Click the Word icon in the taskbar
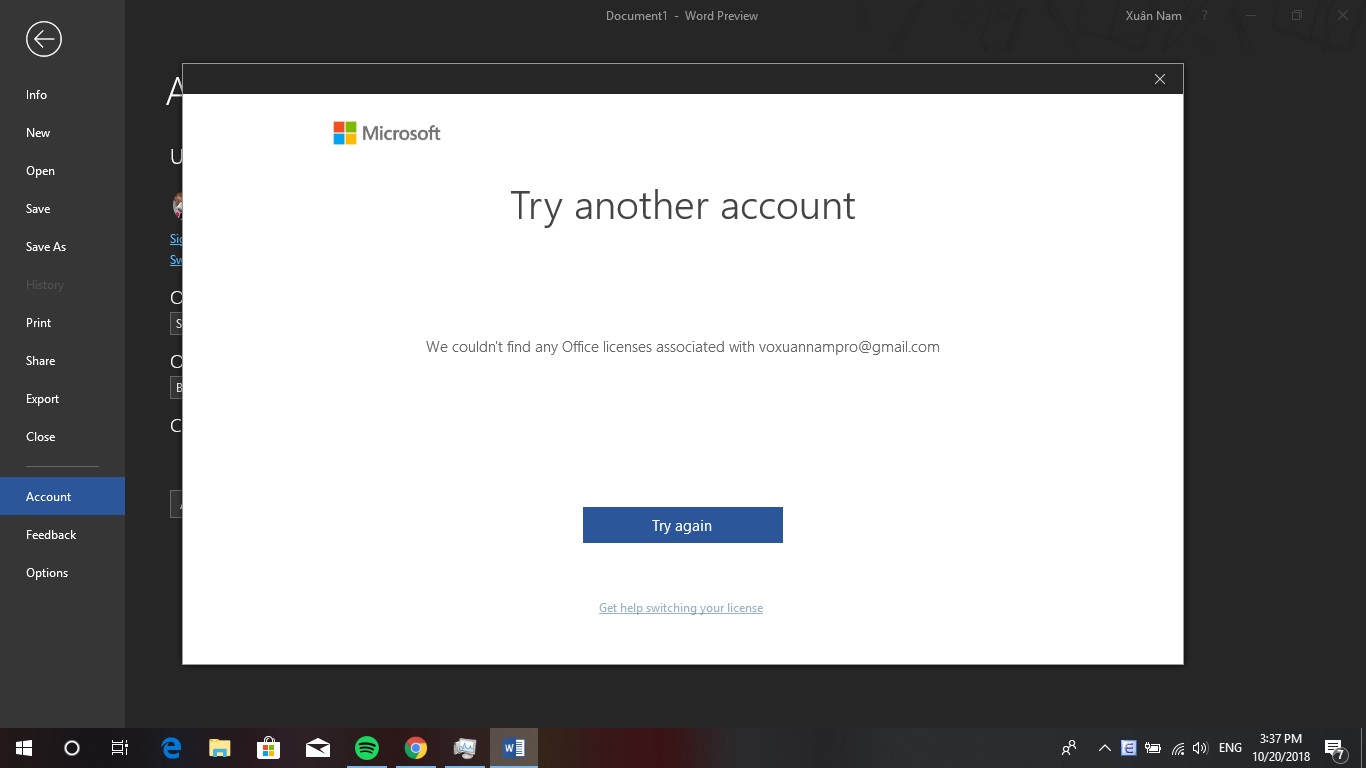Viewport: 1366px width, 768px height. [514, 748]
